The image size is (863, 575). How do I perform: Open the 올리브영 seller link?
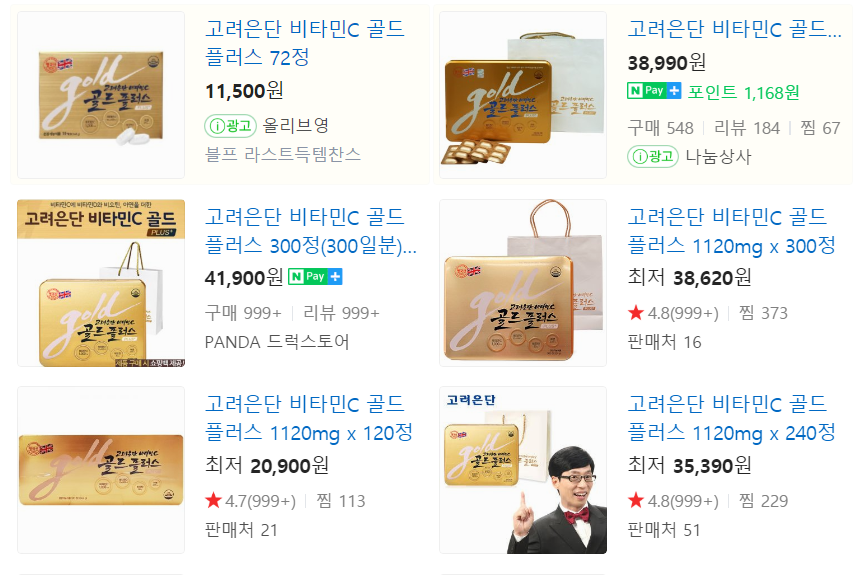[x=296, y=126]
